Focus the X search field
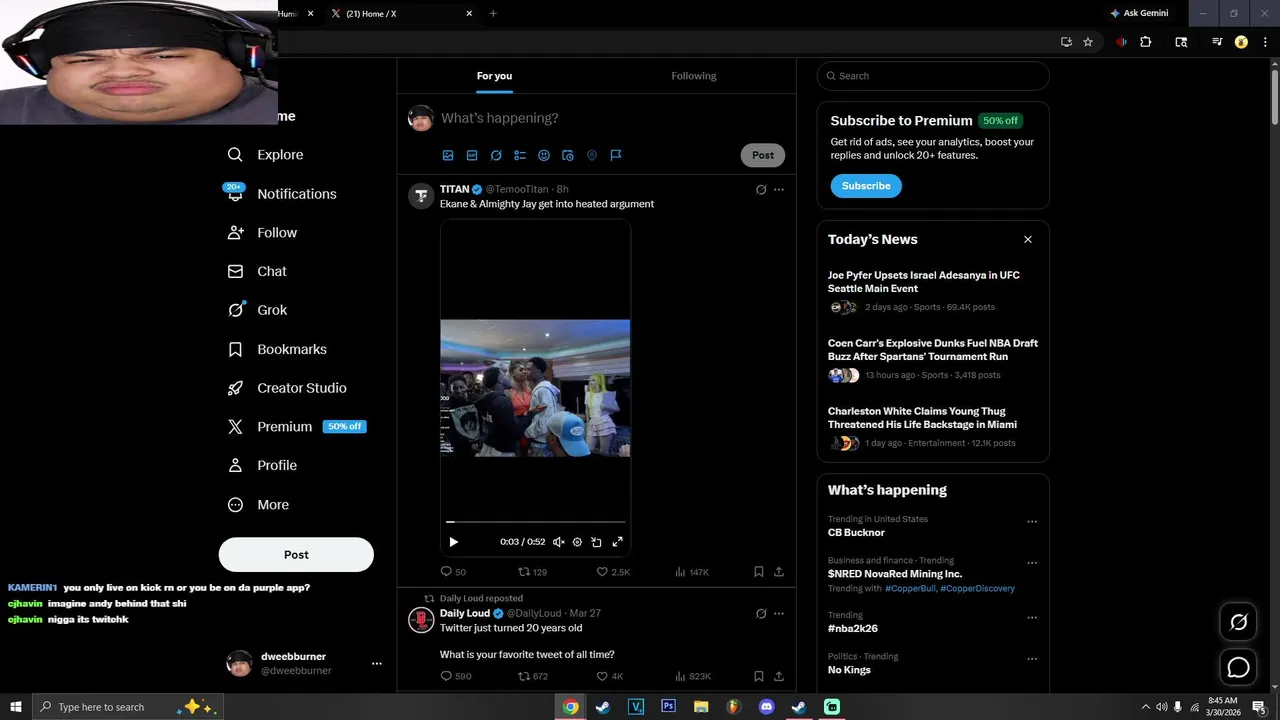The image size is (1280, 720). point(933,76)
